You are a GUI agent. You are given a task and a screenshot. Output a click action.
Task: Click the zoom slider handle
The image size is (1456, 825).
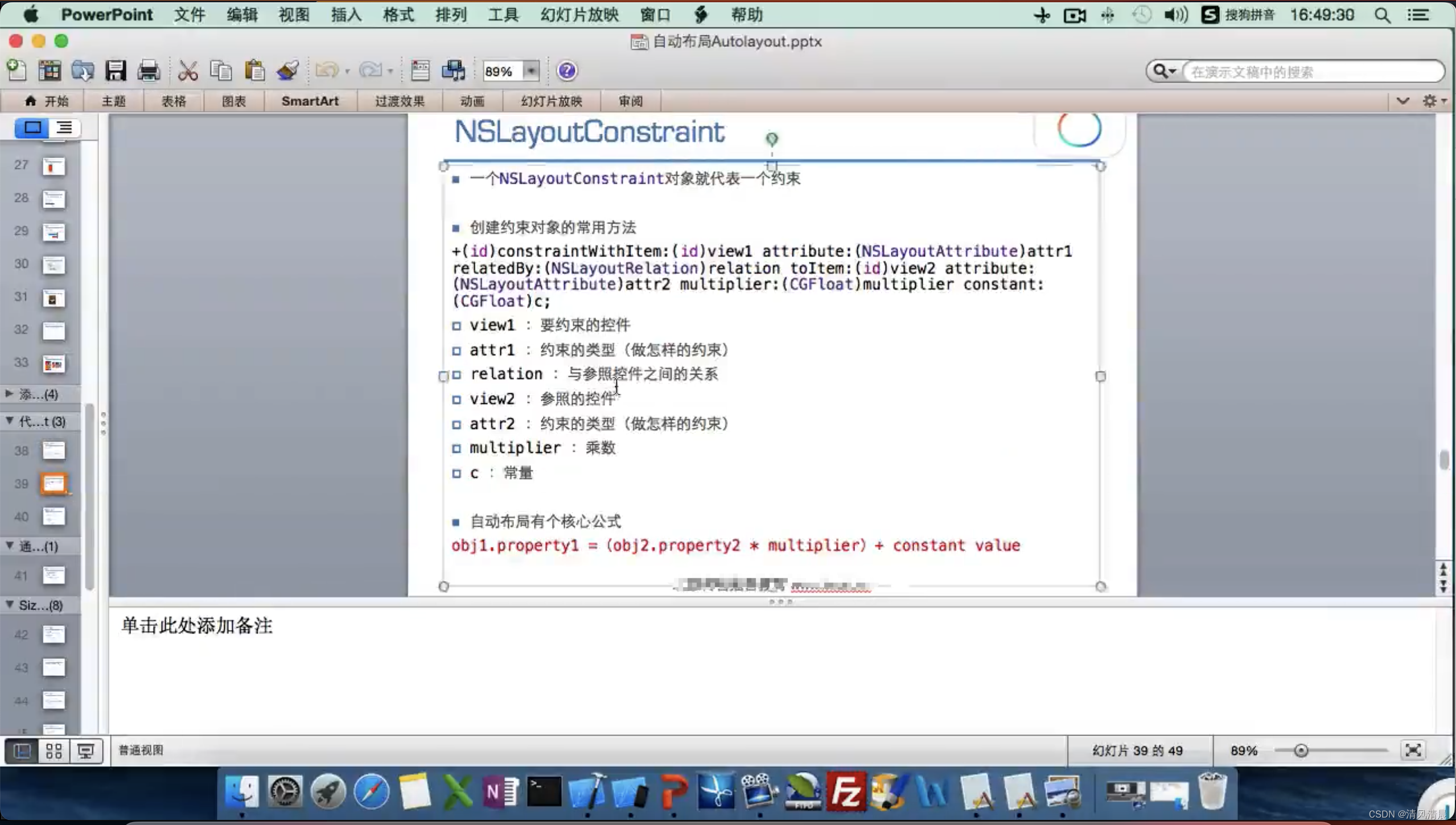1301,750
